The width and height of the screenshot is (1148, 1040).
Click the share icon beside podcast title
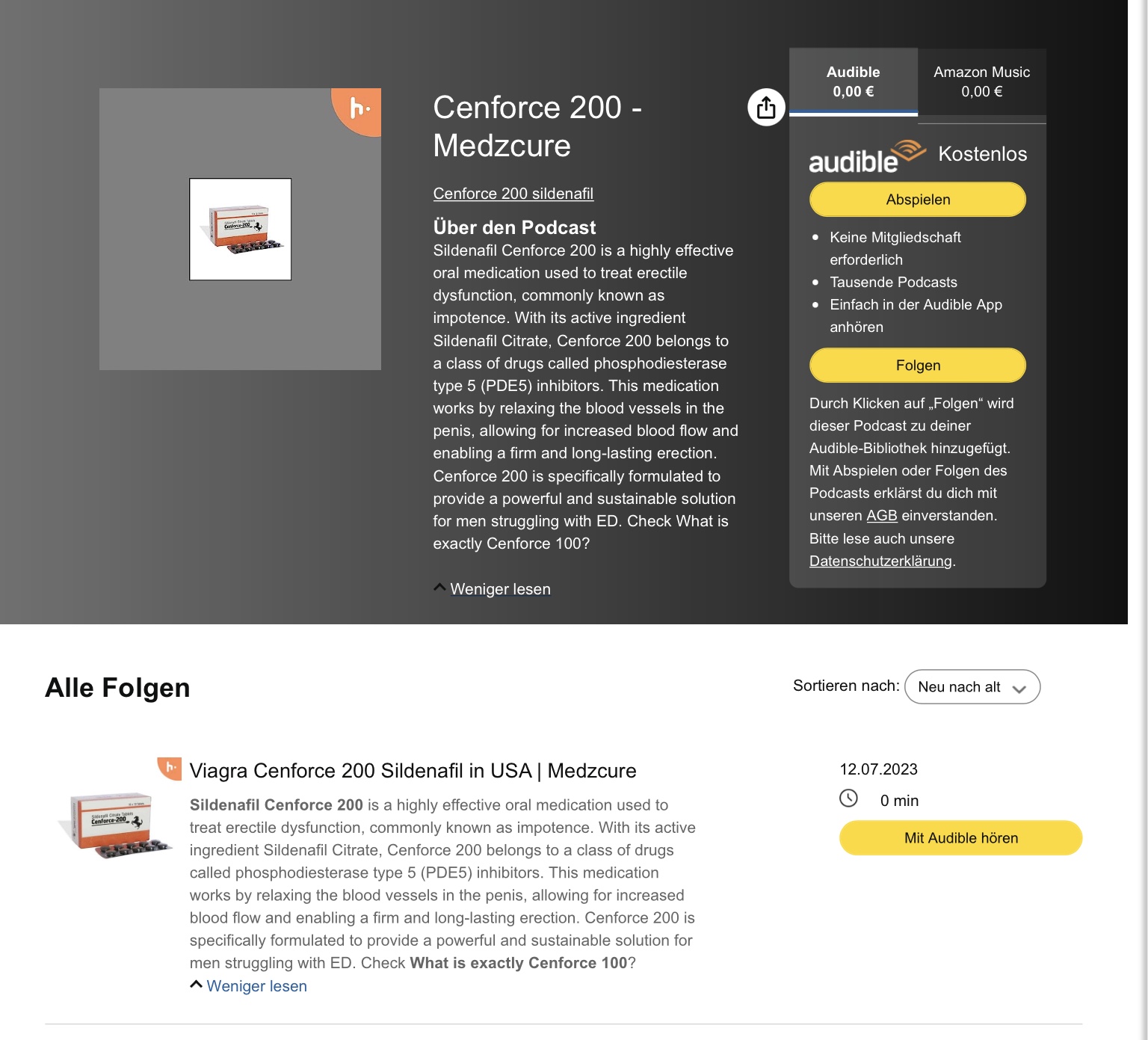[x=766, y=108]
